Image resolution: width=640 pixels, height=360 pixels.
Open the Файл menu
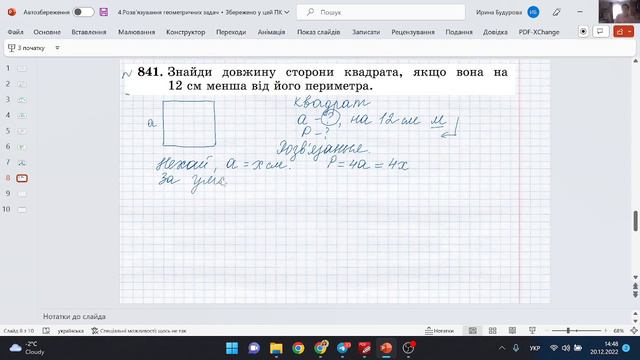(16, 32)
